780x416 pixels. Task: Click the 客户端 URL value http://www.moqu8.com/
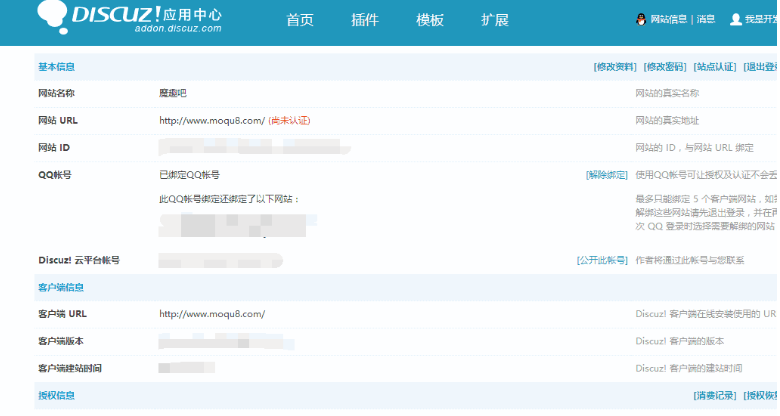click(x=212, y=314)
